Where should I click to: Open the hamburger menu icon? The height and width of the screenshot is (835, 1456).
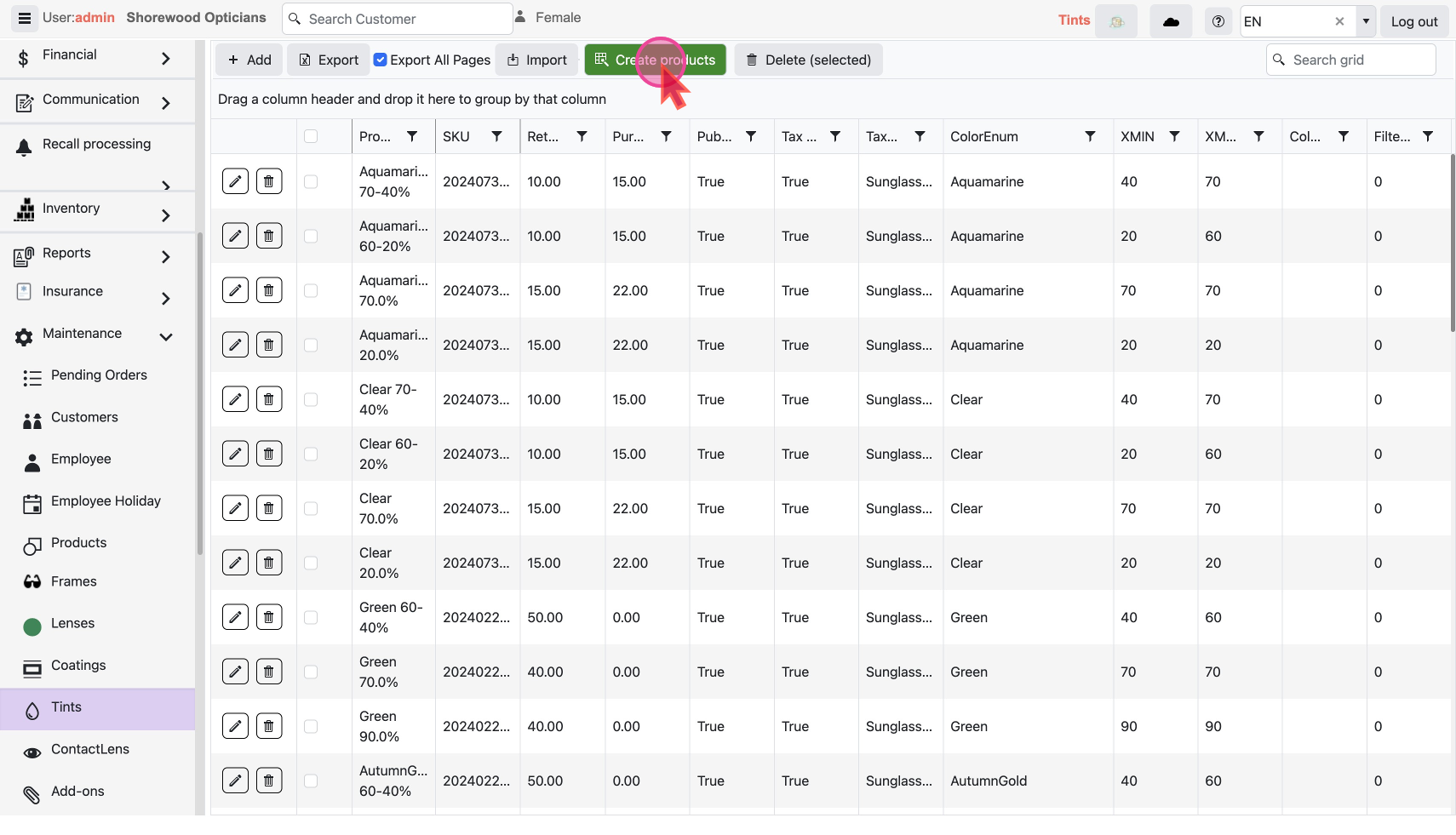pos(24,18)
